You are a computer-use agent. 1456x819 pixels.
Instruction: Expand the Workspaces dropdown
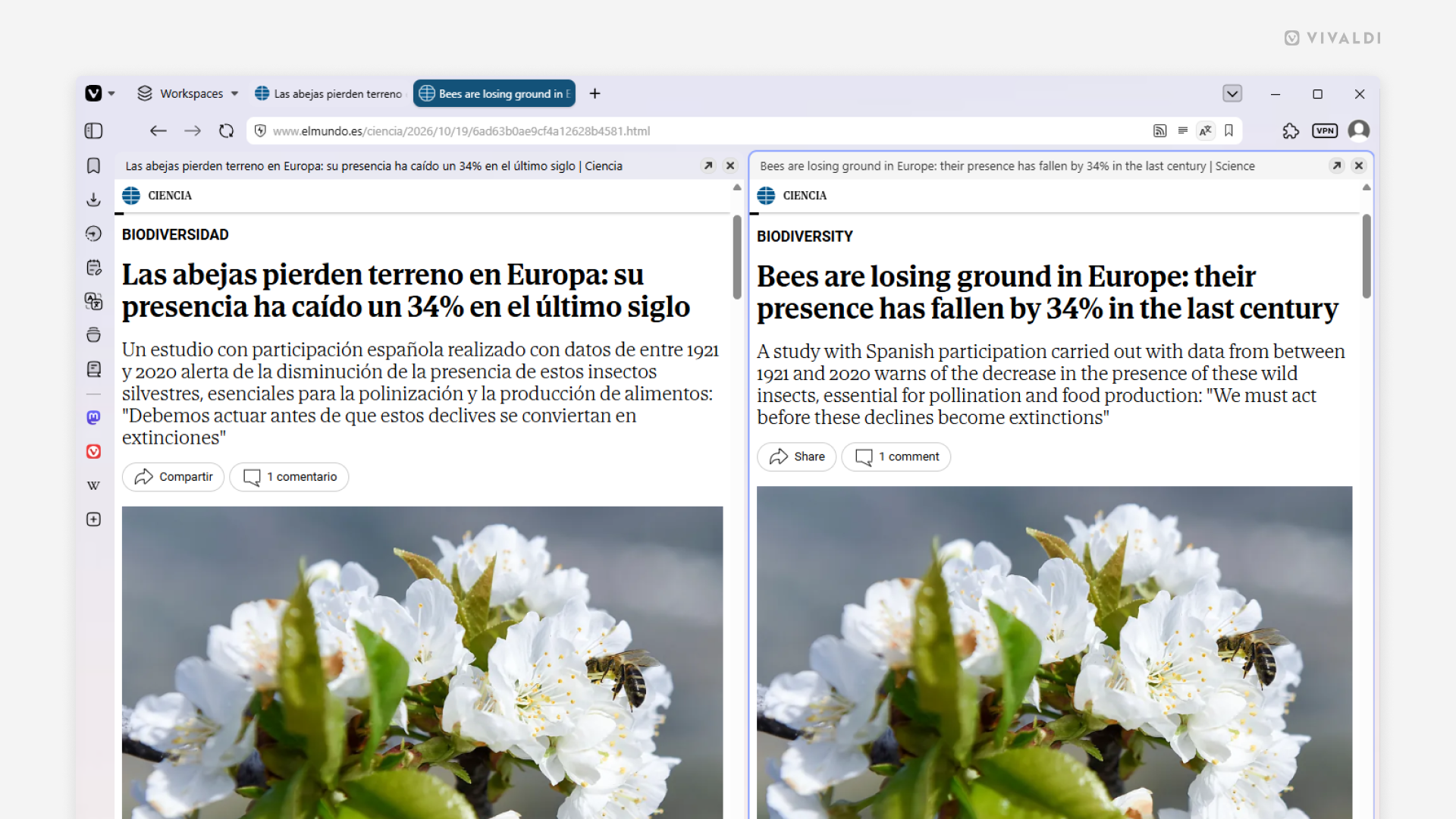point(187,93)
